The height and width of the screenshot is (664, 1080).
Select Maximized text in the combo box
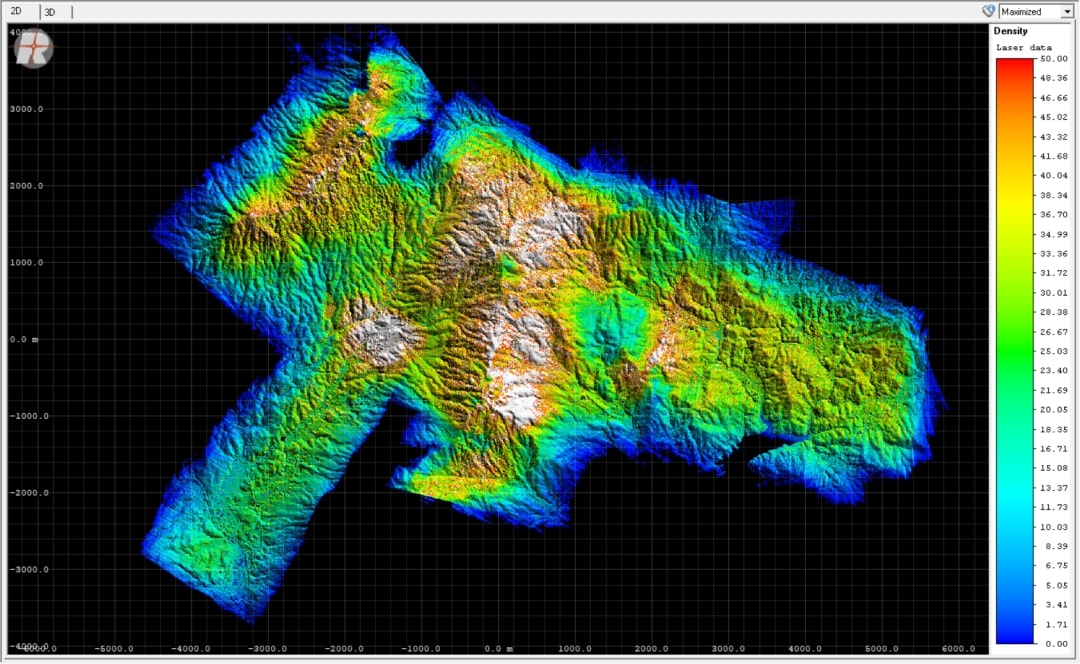point(1022,11)
